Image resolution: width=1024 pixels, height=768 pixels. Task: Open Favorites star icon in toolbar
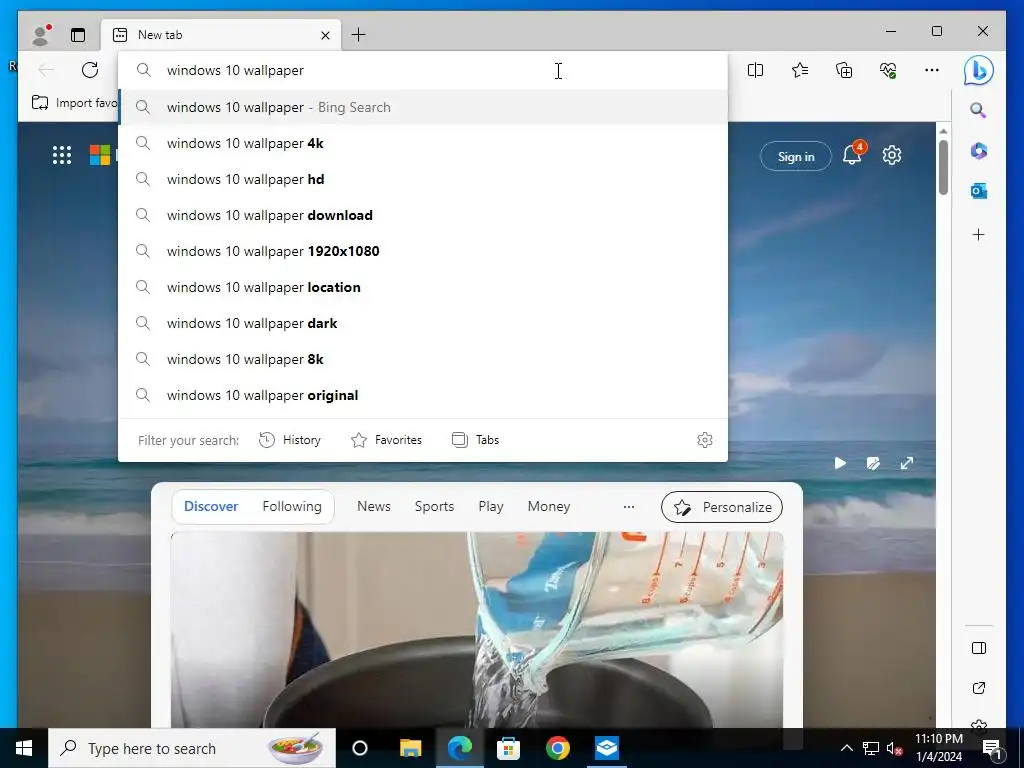799,70
